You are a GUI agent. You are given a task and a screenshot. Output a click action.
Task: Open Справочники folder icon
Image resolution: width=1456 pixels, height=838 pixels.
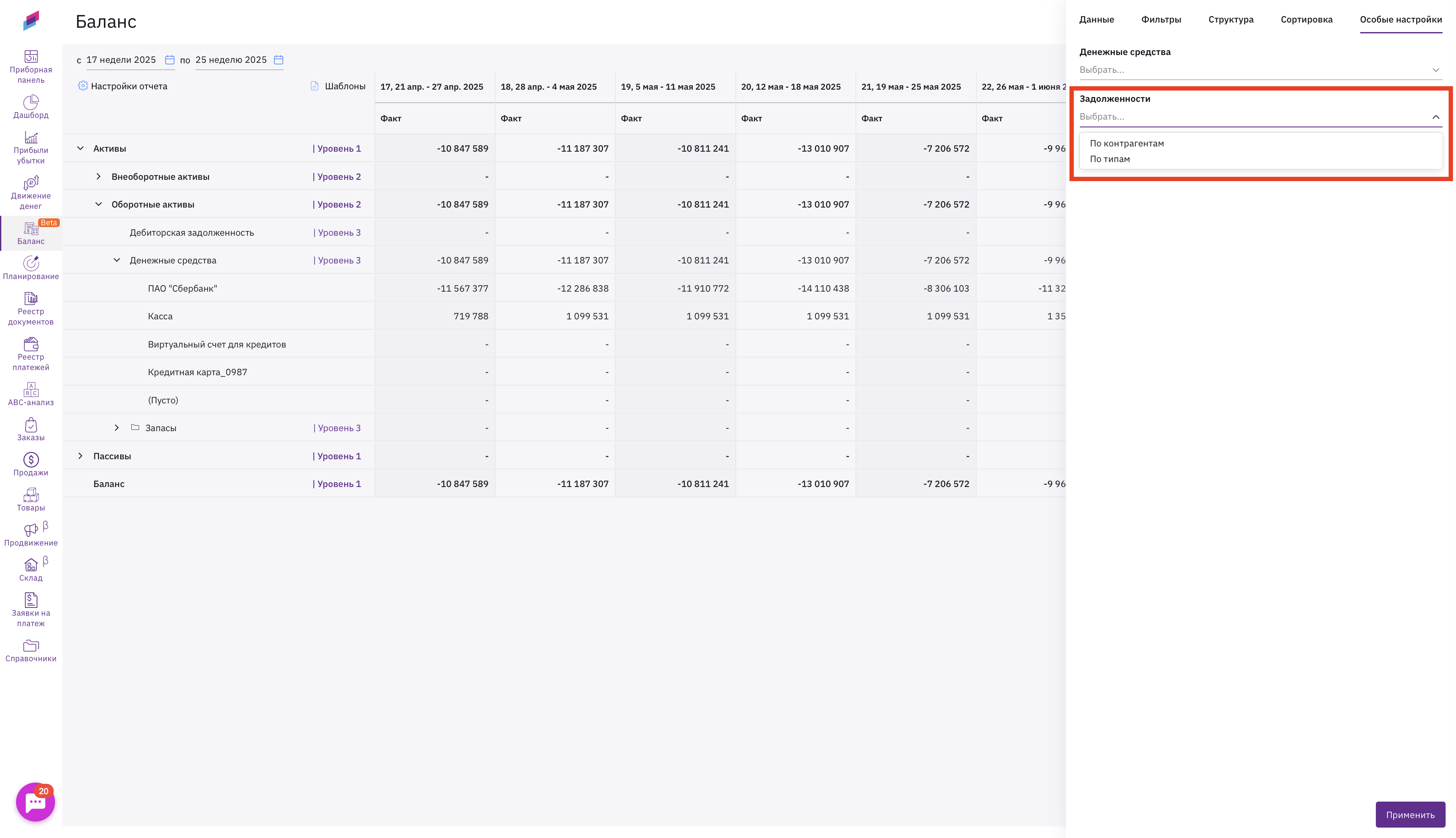31,645
